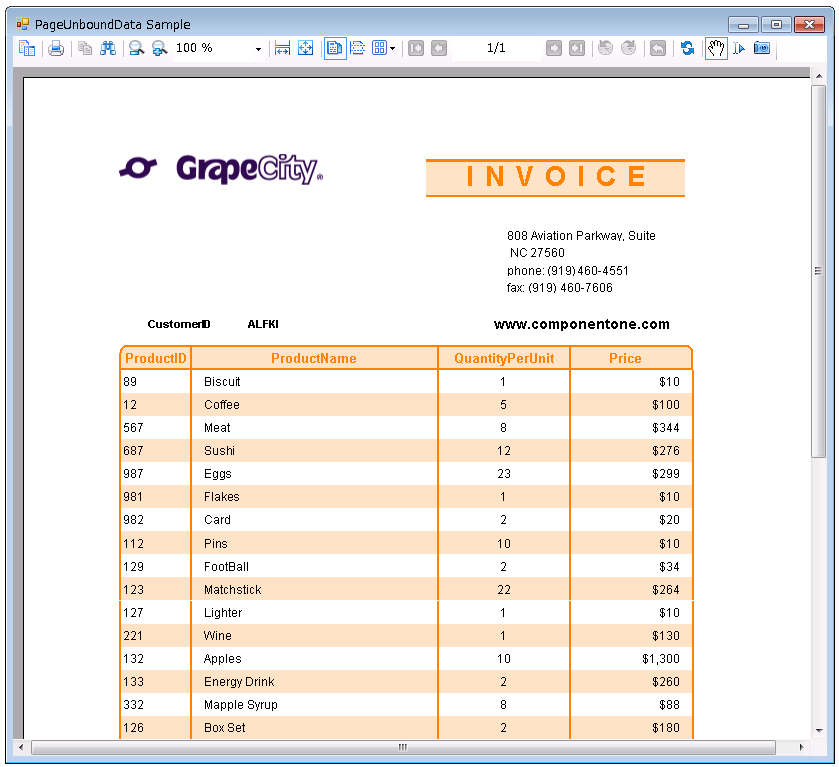Open the zoom percentage dropdown
This screenshot has width=839, height=767.
point(257,48)
